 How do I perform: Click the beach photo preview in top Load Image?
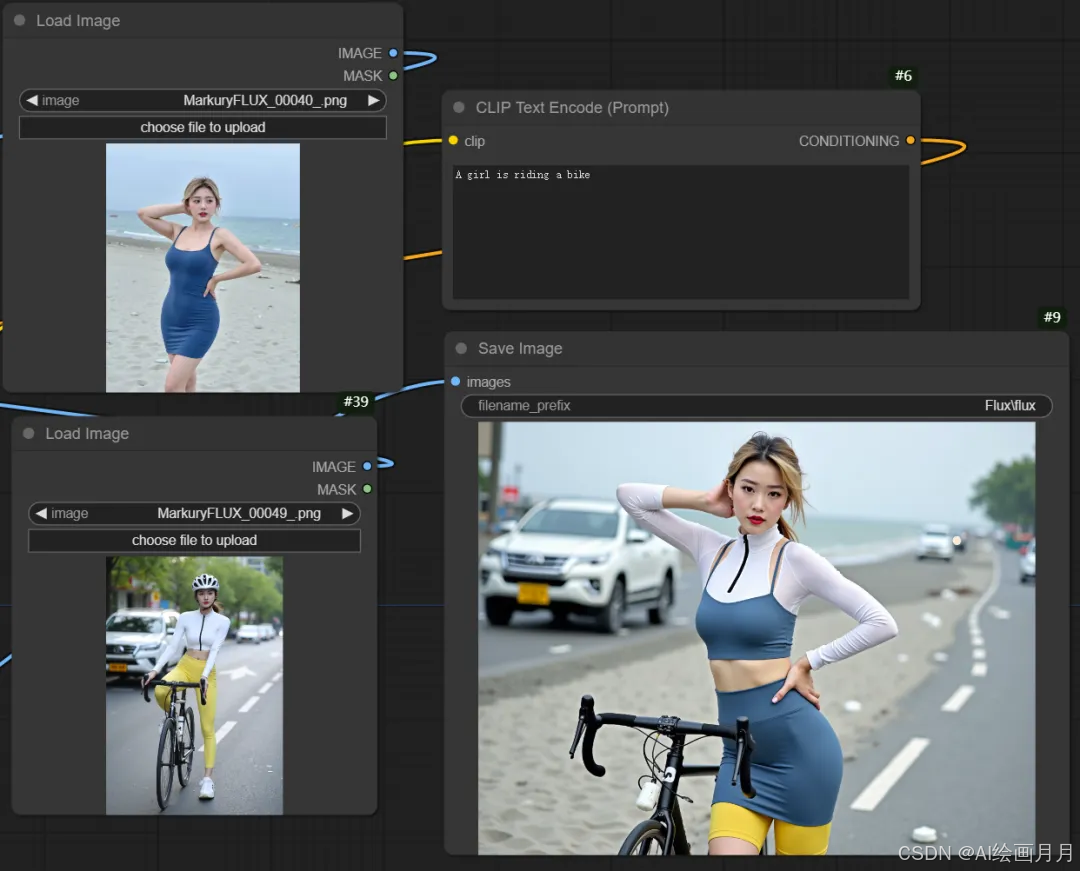(x=202, y=267)
